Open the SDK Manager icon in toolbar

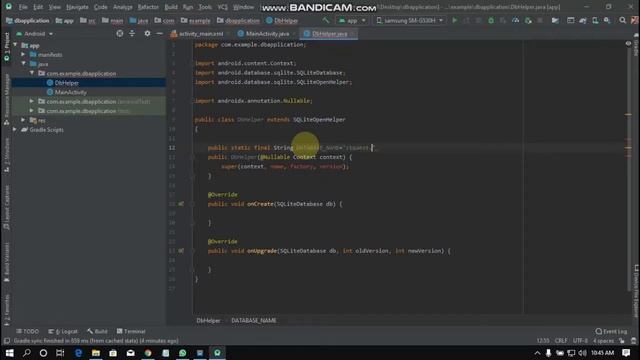[607, 20]
